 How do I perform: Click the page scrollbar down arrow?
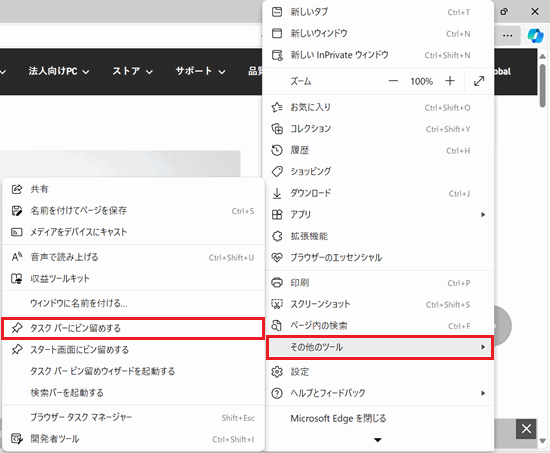click(x=542, y=441)
